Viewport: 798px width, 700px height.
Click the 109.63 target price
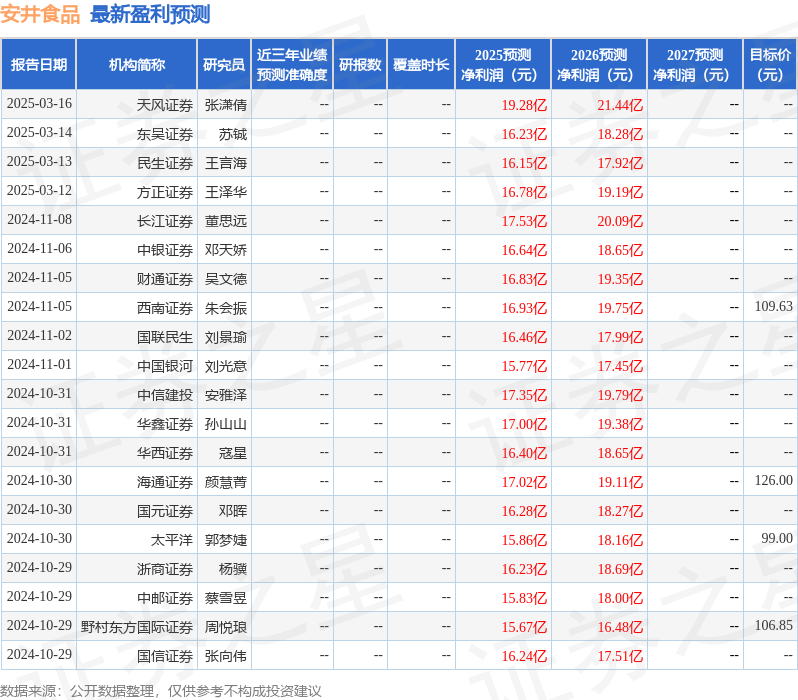click(774, 306)
